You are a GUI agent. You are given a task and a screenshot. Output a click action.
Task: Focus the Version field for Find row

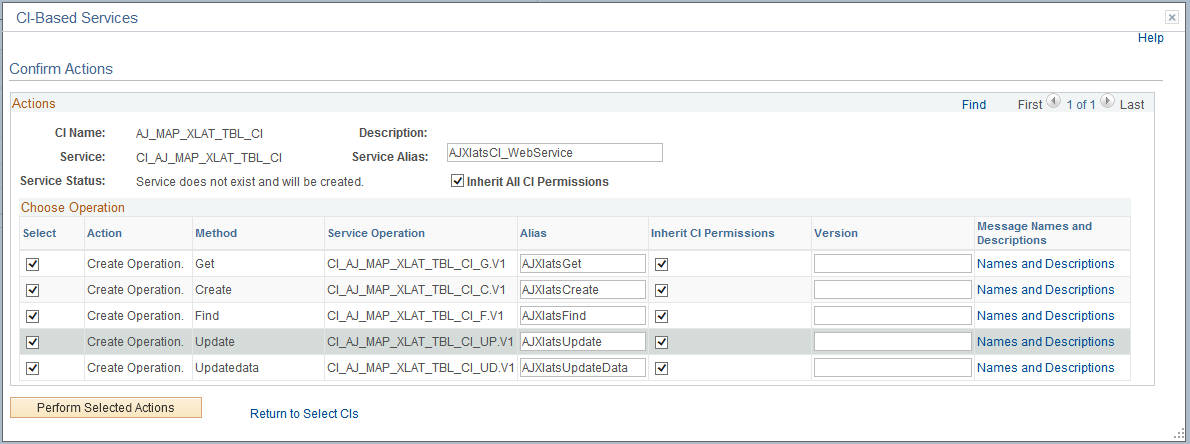[892, 316]
